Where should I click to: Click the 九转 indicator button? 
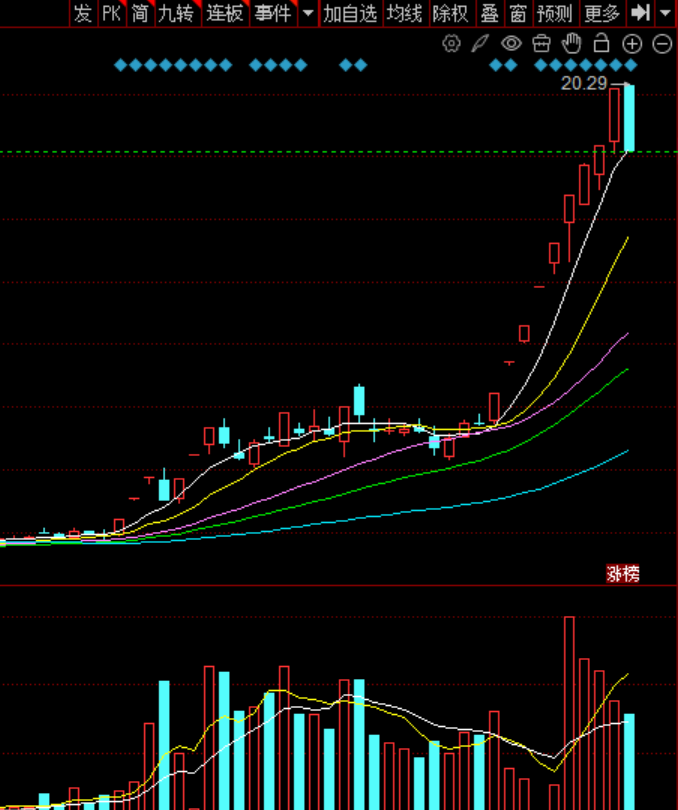tap(175, 13)
